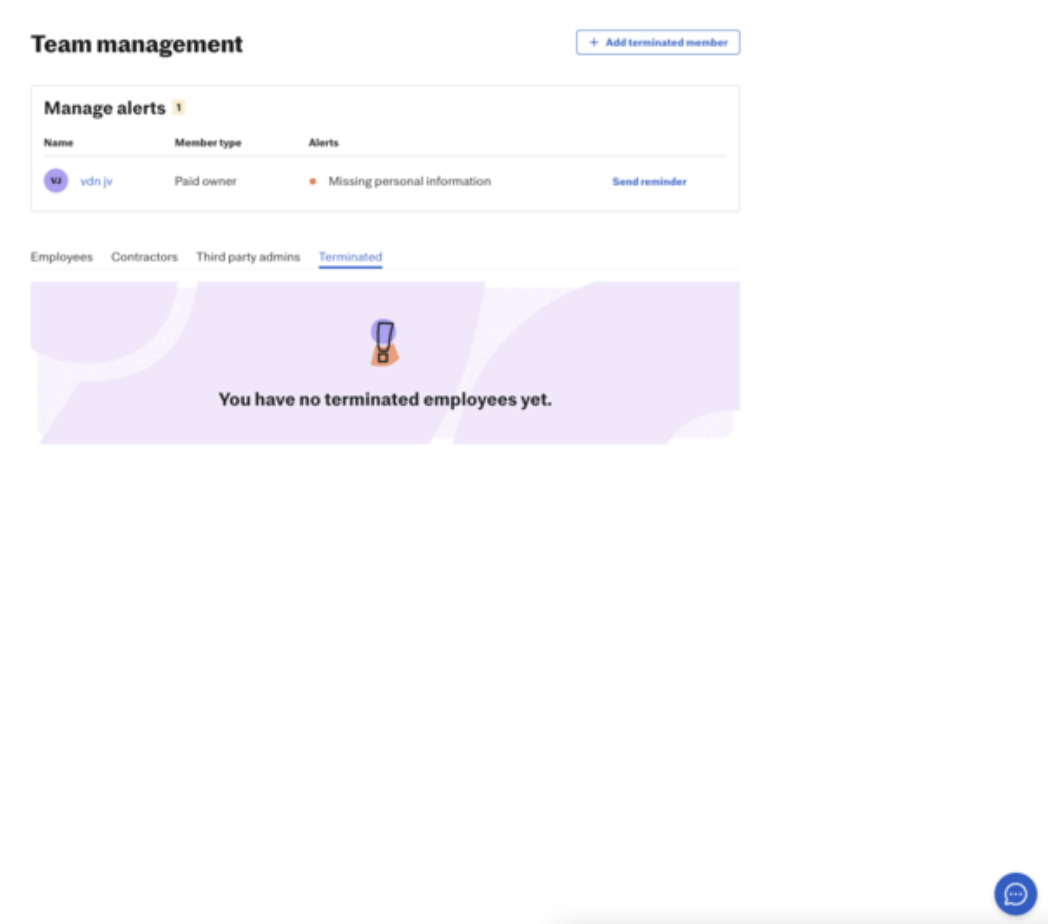
Task: Open the chat support bubble
Action: tap(1015, 893)
